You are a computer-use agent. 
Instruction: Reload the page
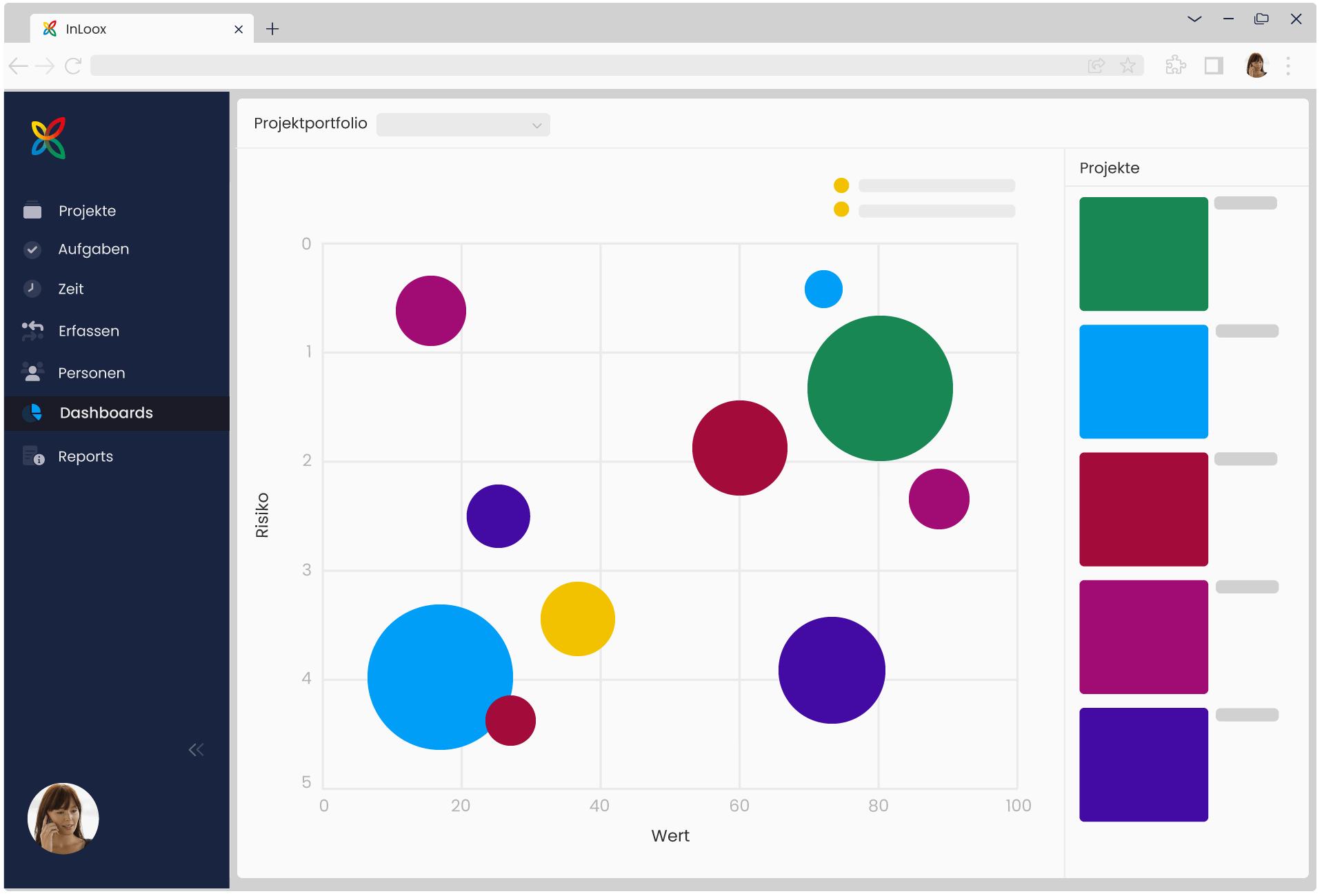[73, 66]
